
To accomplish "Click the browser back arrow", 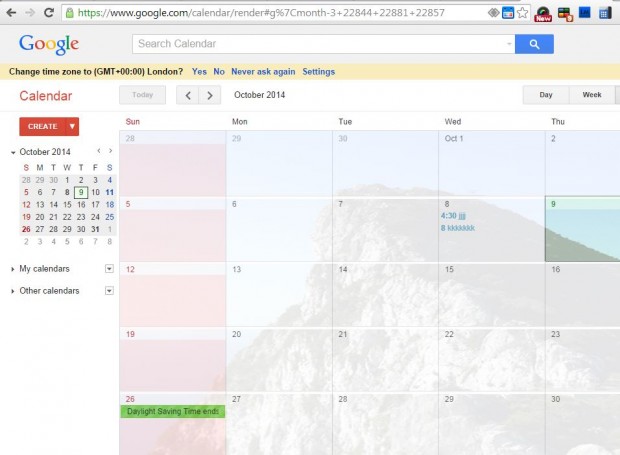I will click(x=11, y=13).
